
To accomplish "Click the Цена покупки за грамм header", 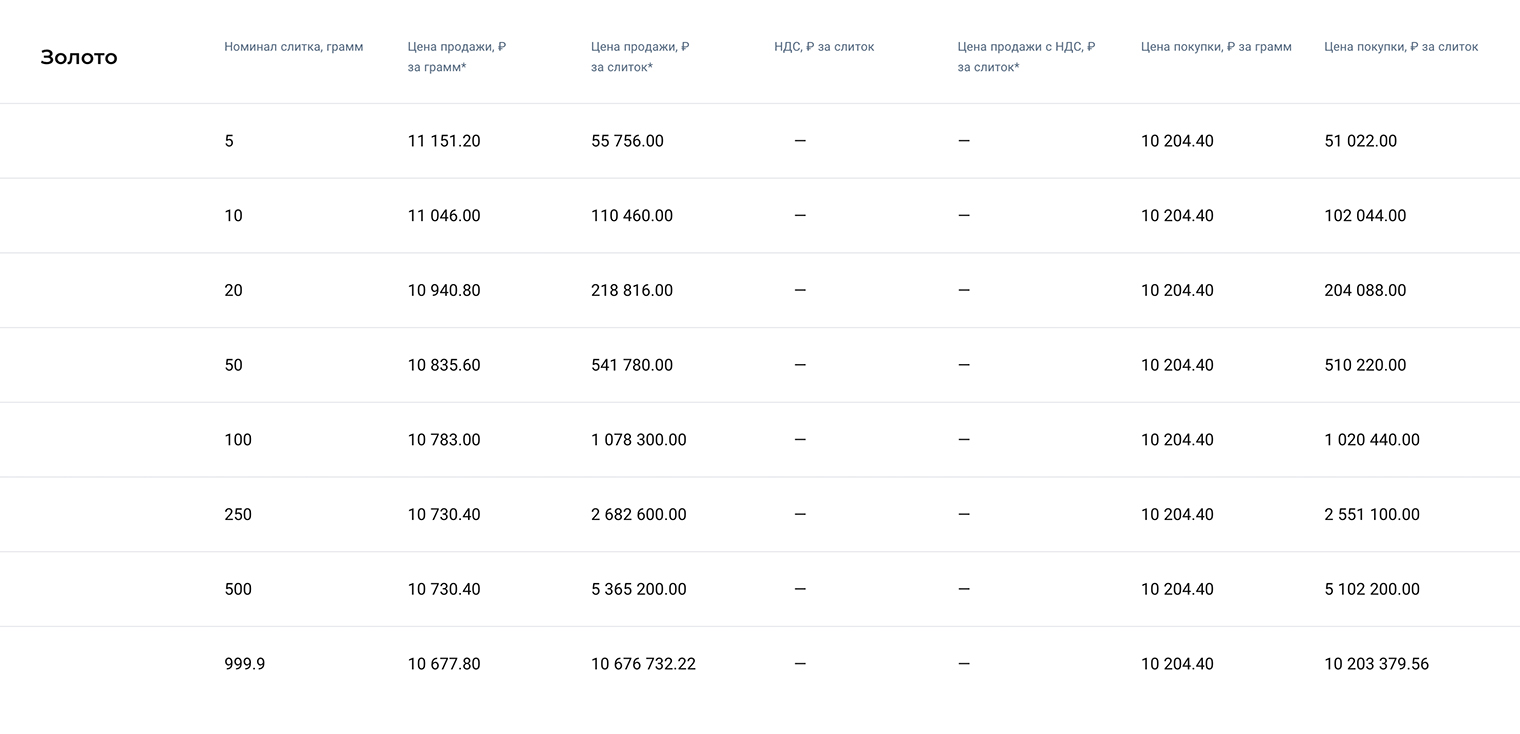I will click(1216, 47).
